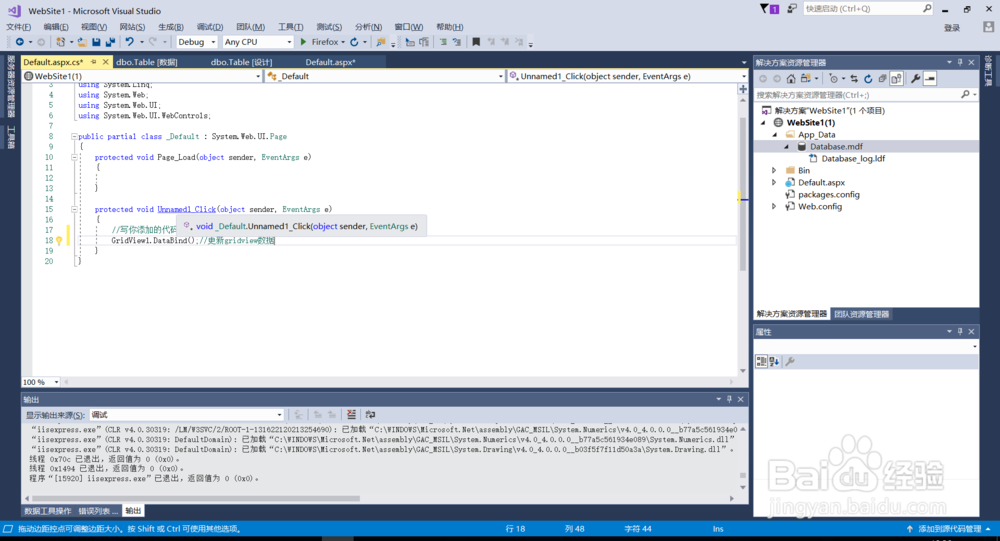Click the lightbulb quick action icon
This screenshot has width=1000, height=541.
click(59, 241)
